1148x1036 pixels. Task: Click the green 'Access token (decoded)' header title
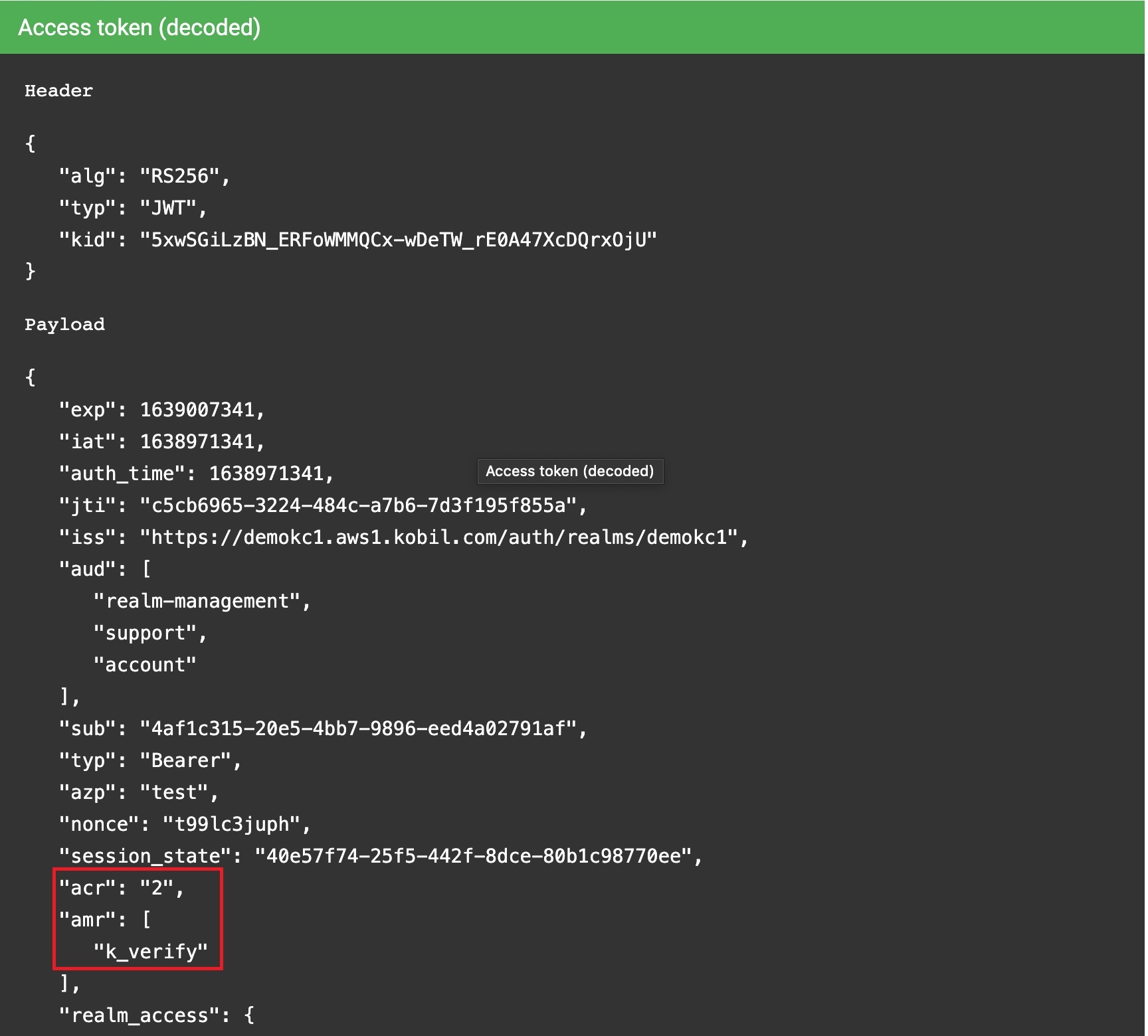139,27
